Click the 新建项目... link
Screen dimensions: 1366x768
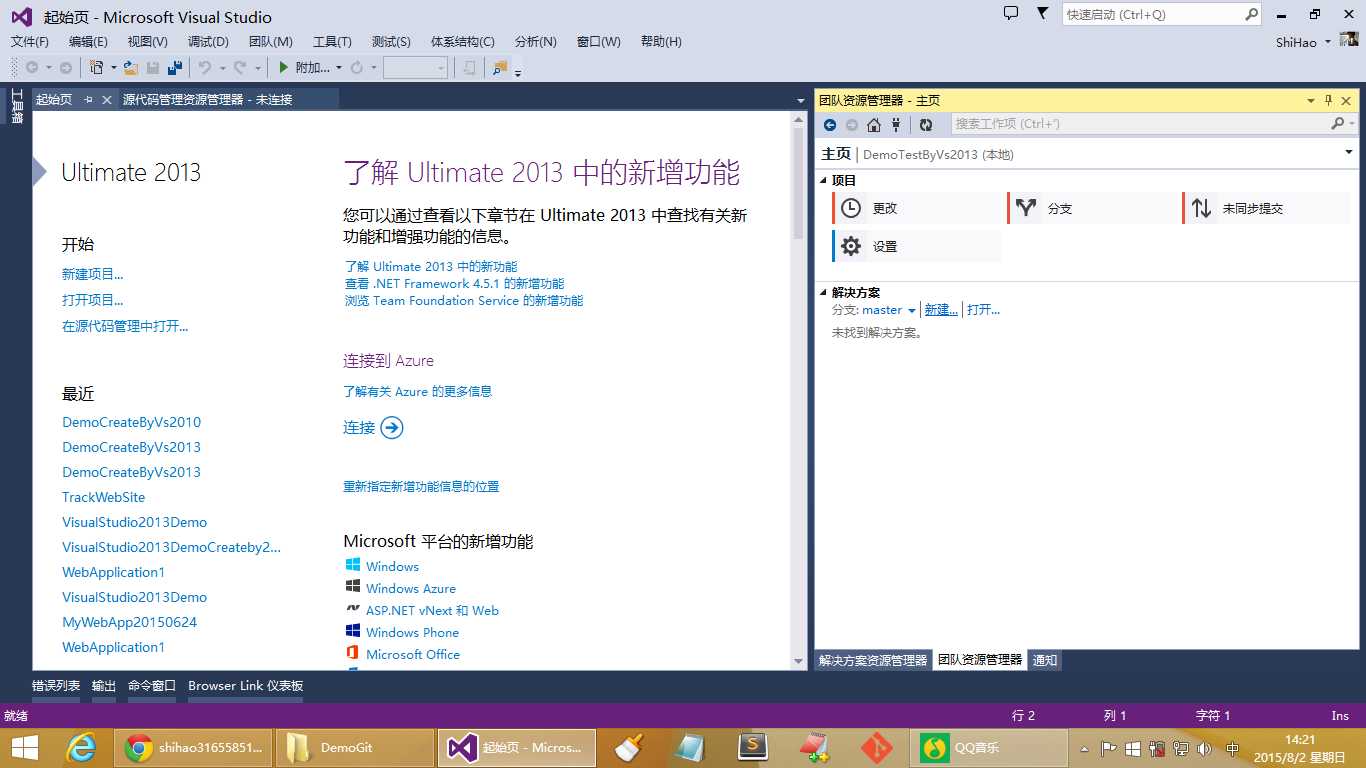click(93, 274)
